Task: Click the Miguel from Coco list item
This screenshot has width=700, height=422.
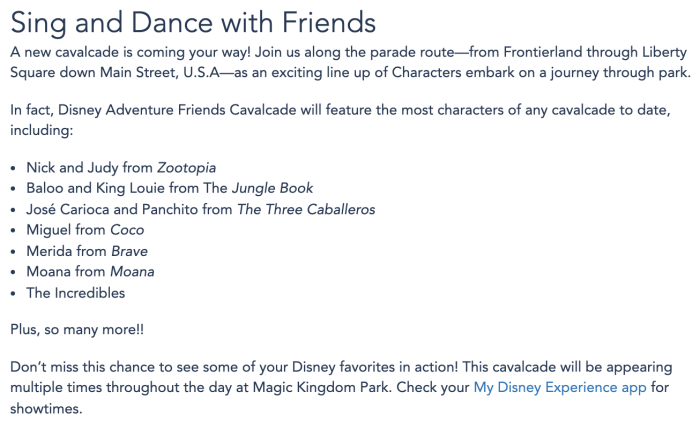Action: [85, 230]
